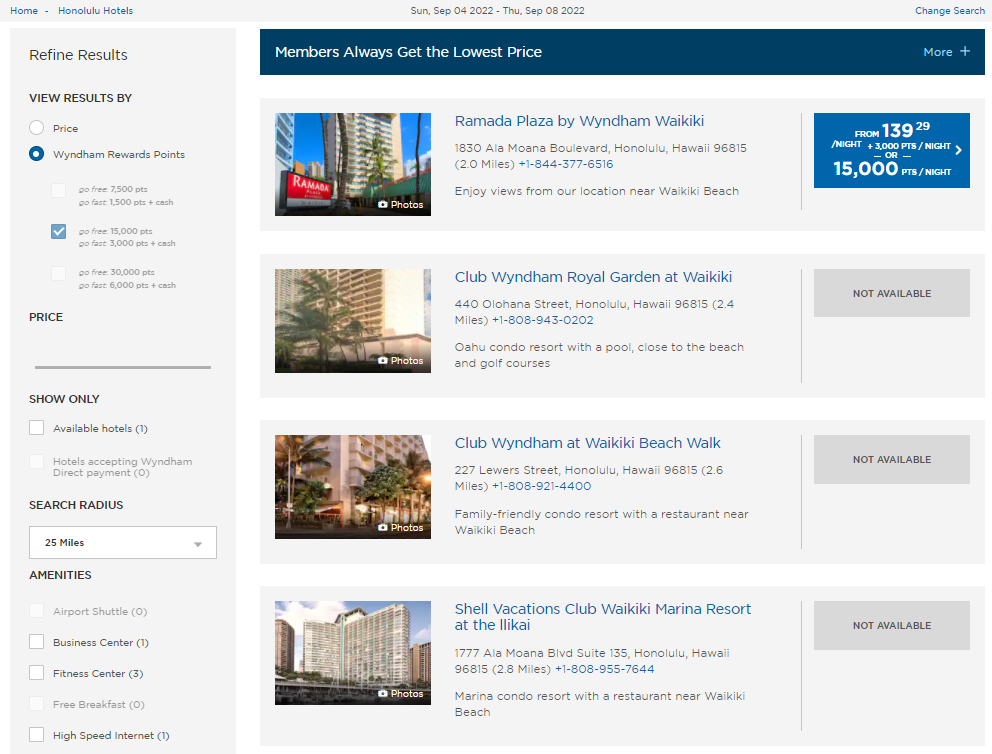Call Ramada phone +1-844-377-6516
Image resolution: width=992 pixels, height=754 pixels.
click(x=566, y=164)
